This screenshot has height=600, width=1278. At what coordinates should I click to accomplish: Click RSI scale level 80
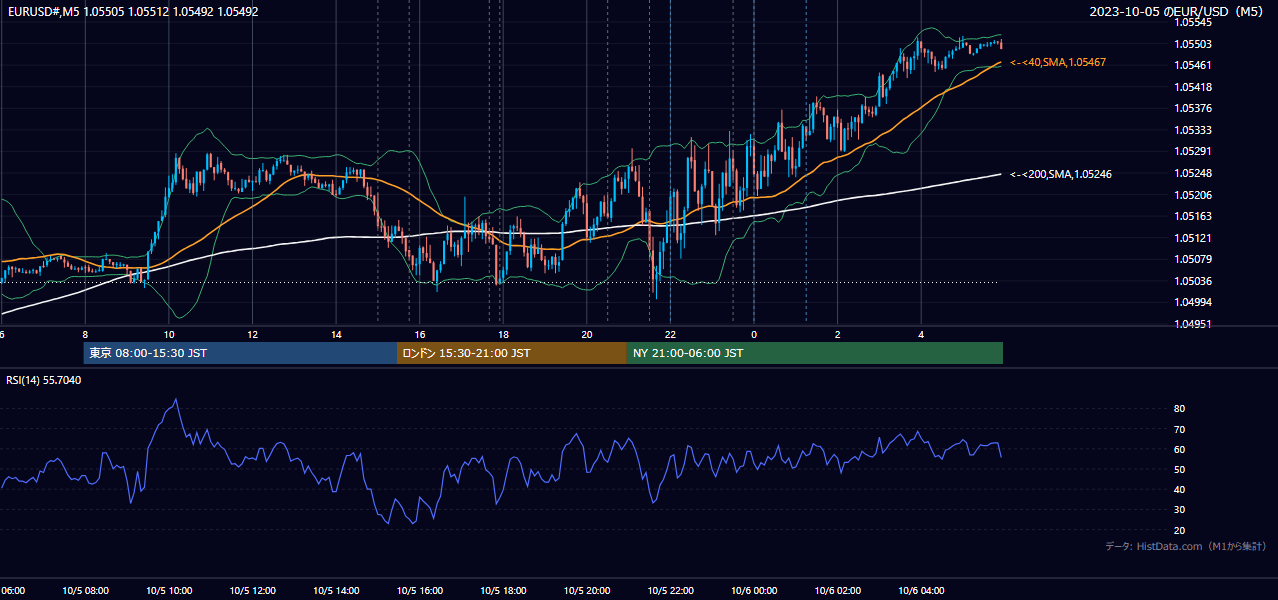coord(1179,409)
